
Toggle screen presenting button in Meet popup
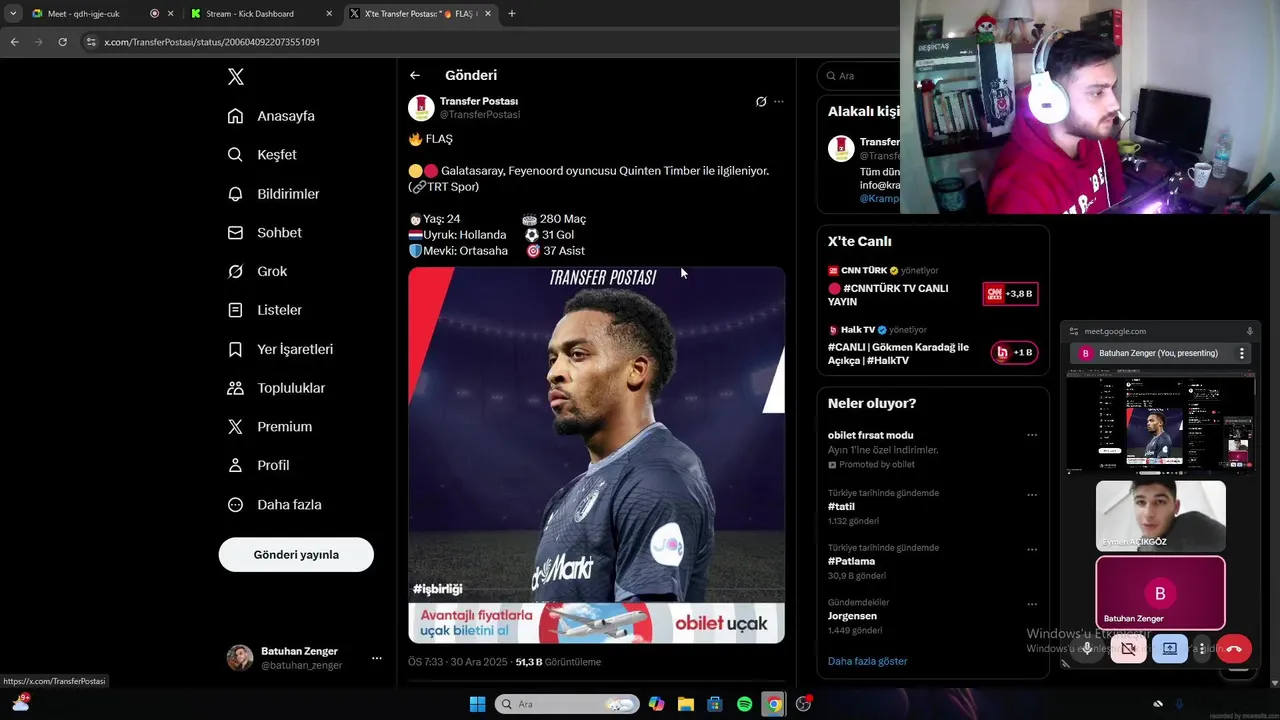[1170, 649]
